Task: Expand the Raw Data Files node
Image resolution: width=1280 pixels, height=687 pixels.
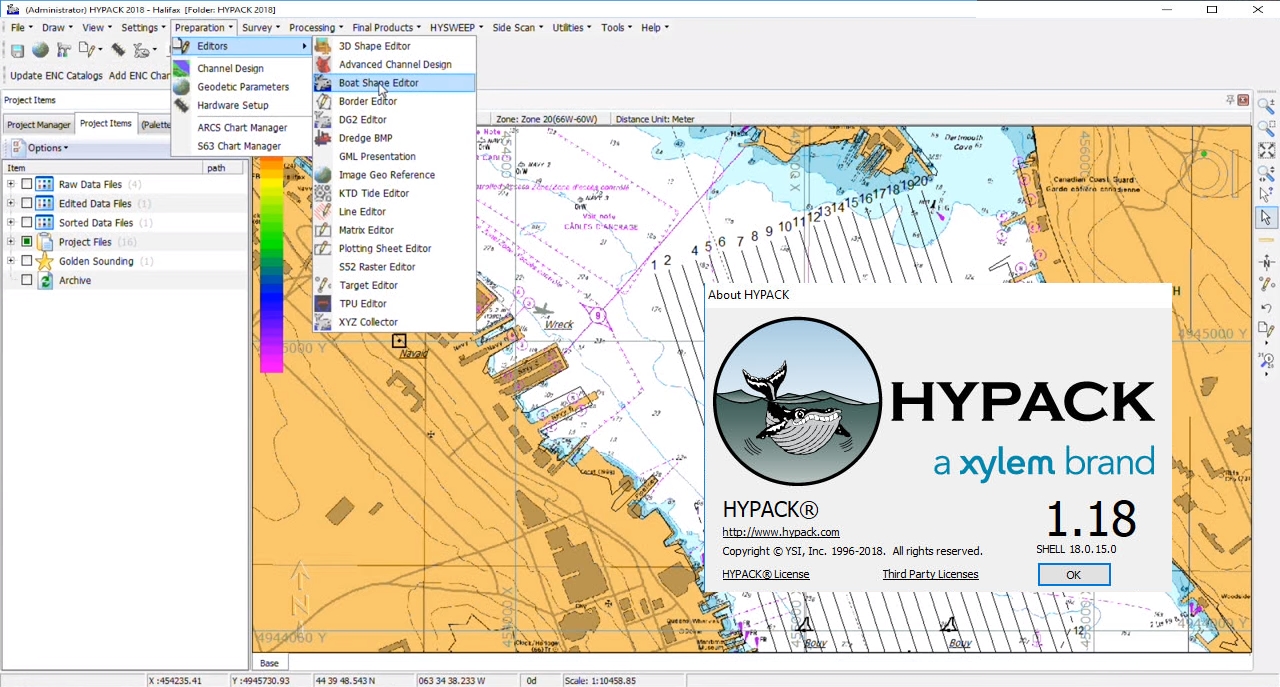Action: (11, 185)
